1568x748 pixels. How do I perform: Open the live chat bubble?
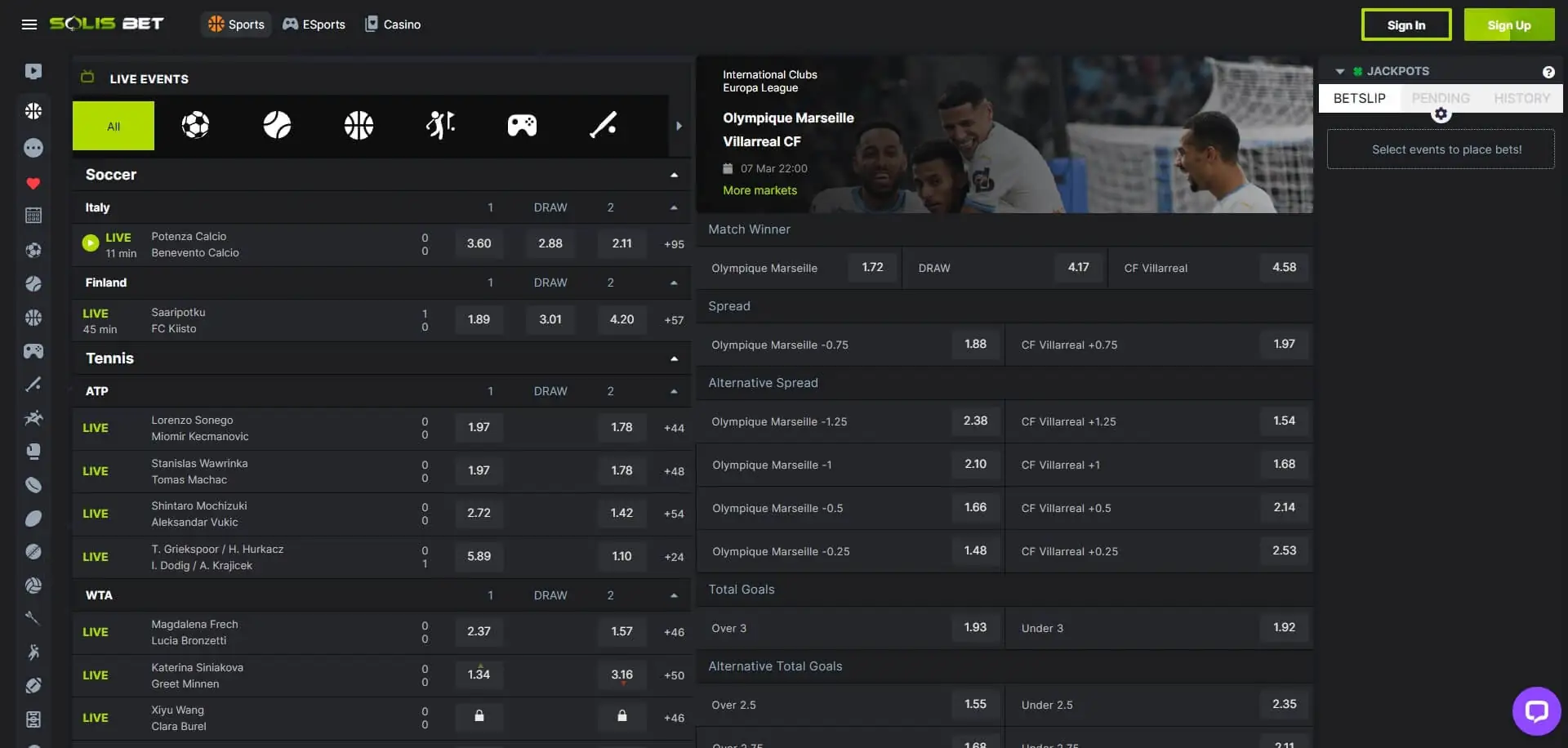click(1536, 710)
